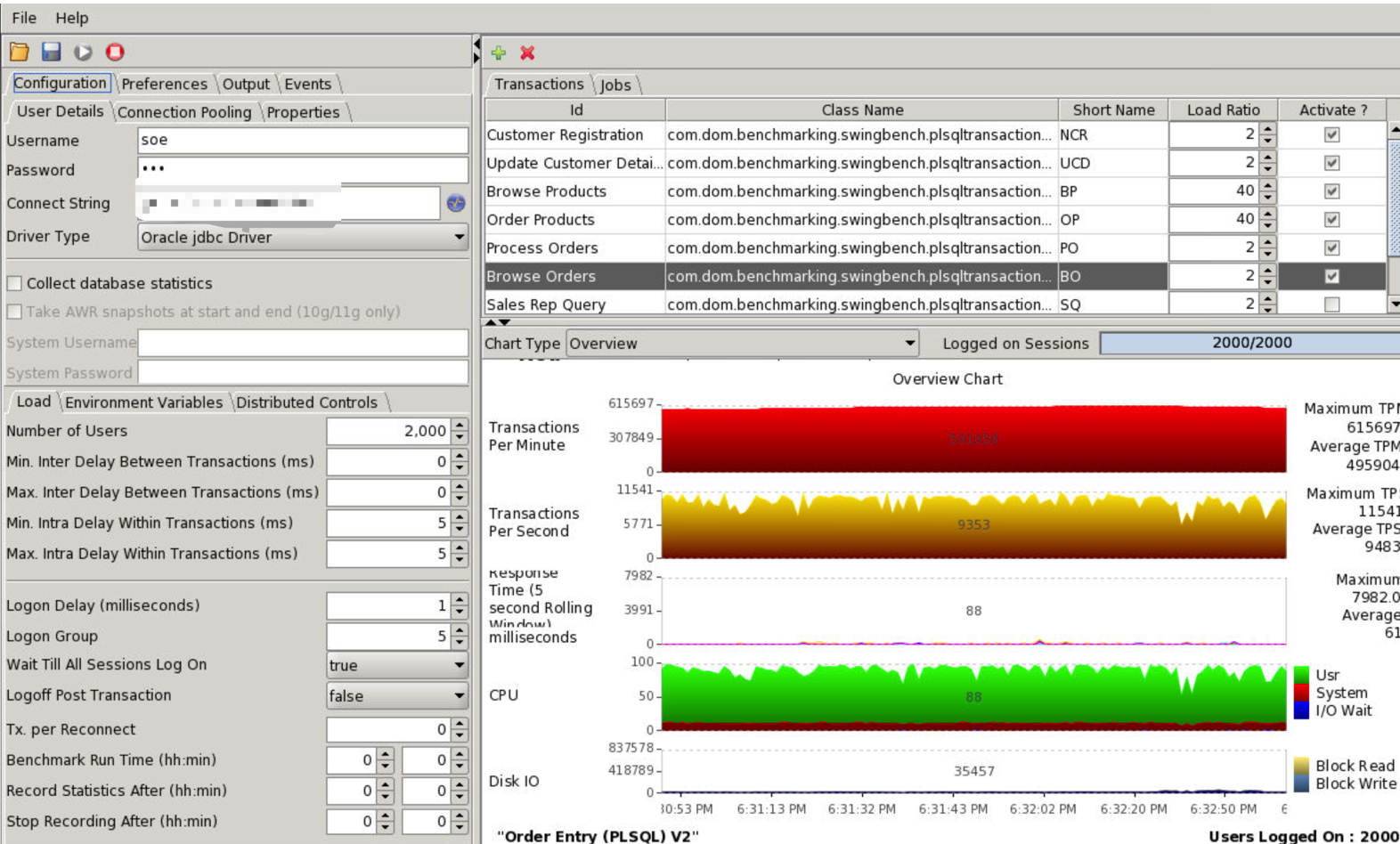Switch to Connection Pooling tab
This screenshot has height=844, width=1400.
click(184, 112)
